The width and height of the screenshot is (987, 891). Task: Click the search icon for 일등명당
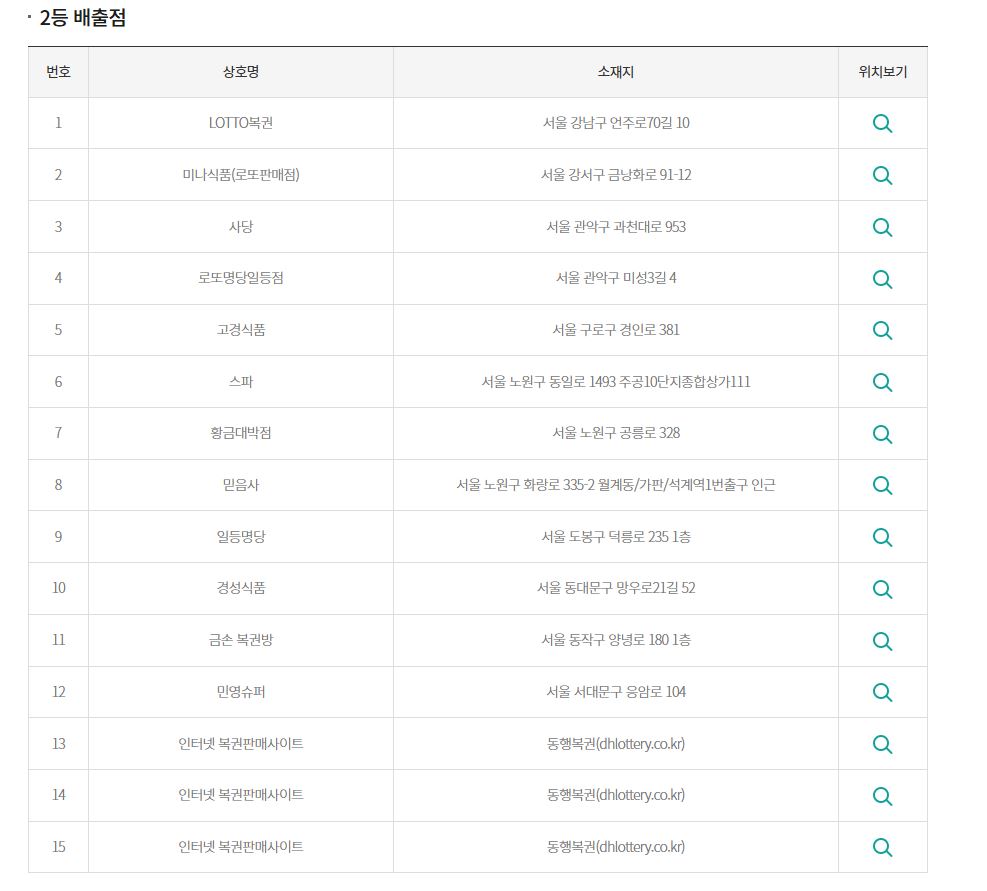(882, 537)
